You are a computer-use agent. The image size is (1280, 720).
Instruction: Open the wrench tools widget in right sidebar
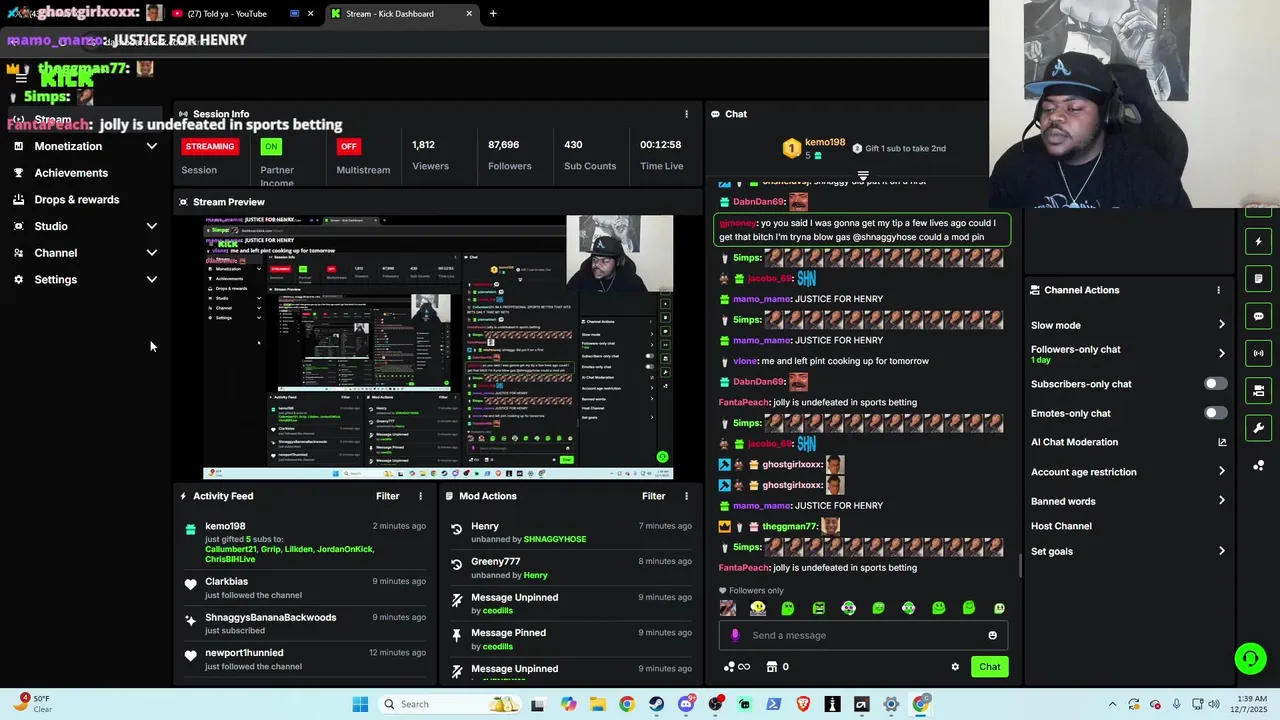[x=1258, y=428]
